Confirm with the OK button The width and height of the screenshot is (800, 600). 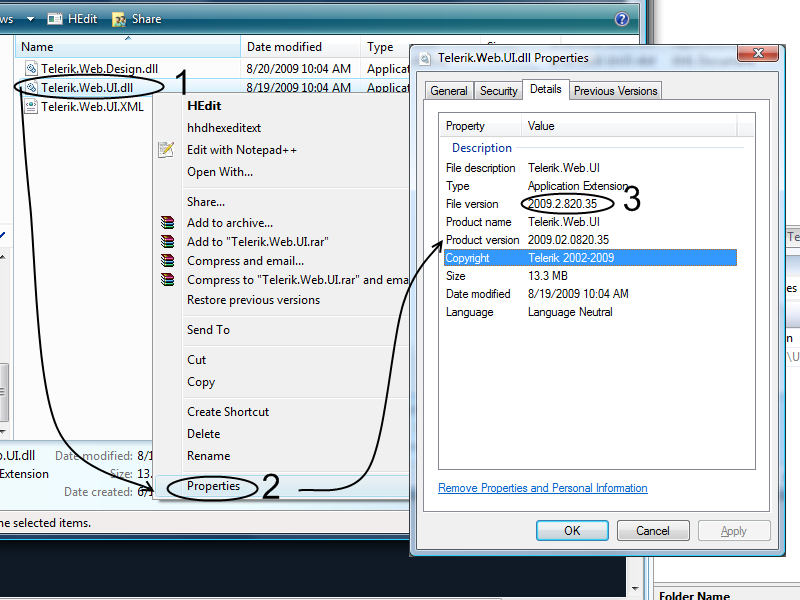tap(572, 531)
